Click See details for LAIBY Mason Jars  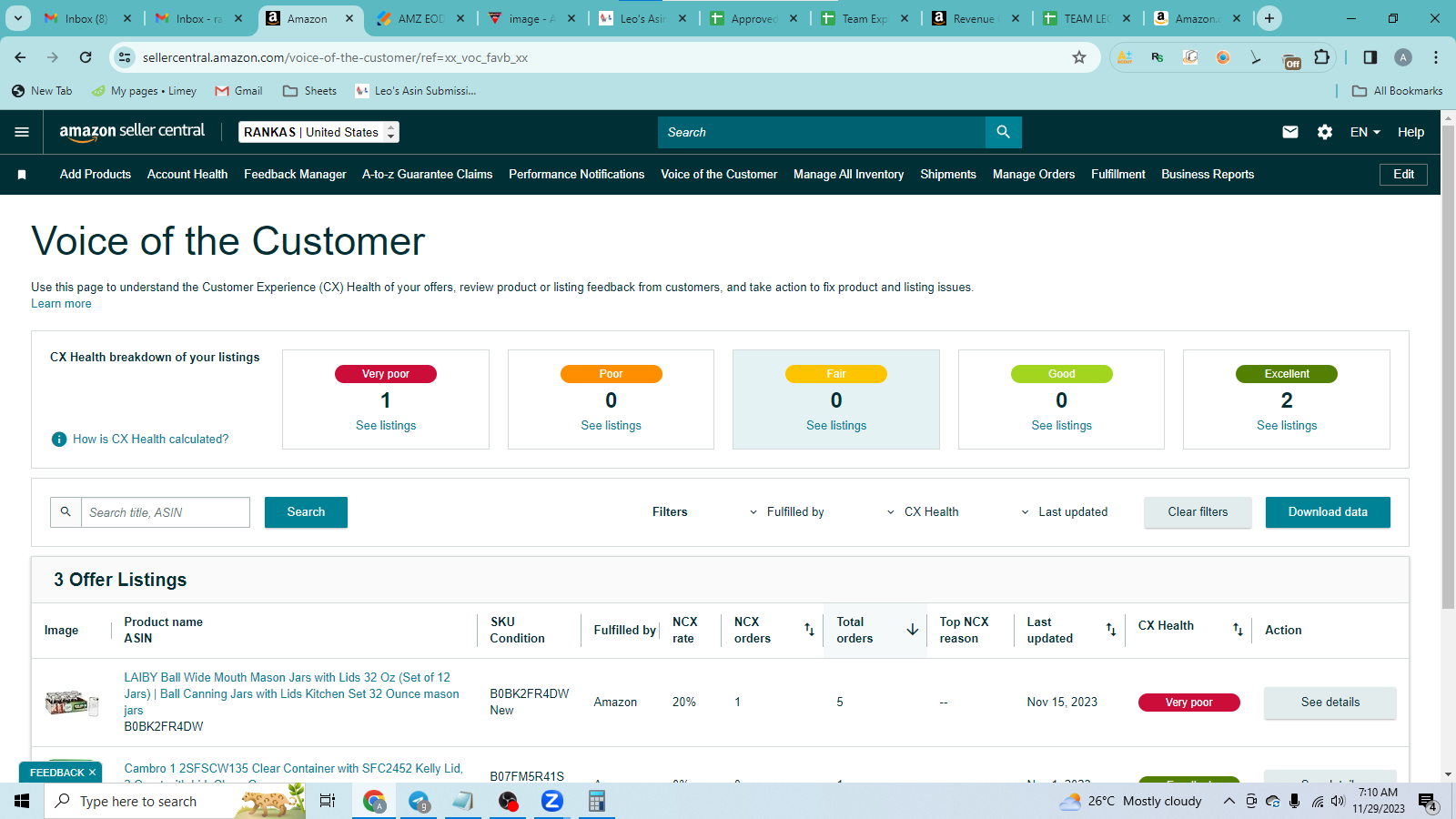(x=1330, y=703)
